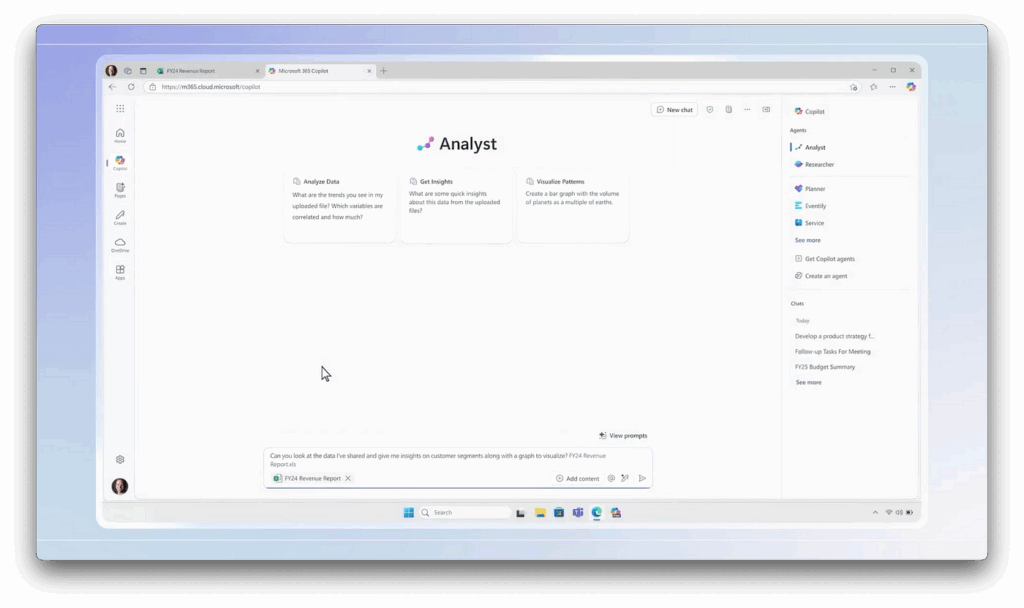The image size is (1024, 608).
Task: Open the Follow-up Tasks For Meeting chat
Action: pyautogui.click(x=833, y=351)
